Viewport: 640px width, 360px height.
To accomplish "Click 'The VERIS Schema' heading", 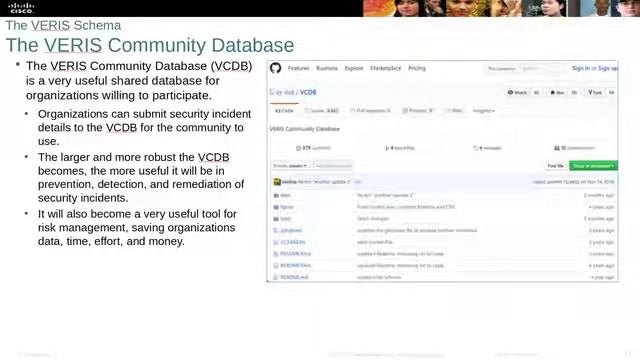I will coord(63,25).
